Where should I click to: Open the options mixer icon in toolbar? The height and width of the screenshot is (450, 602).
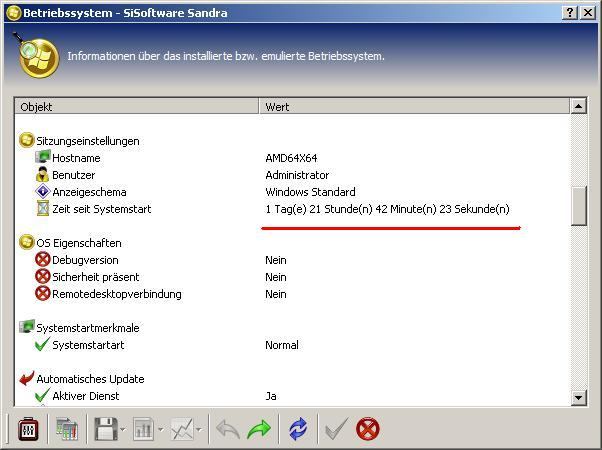(x=28, y=429)
